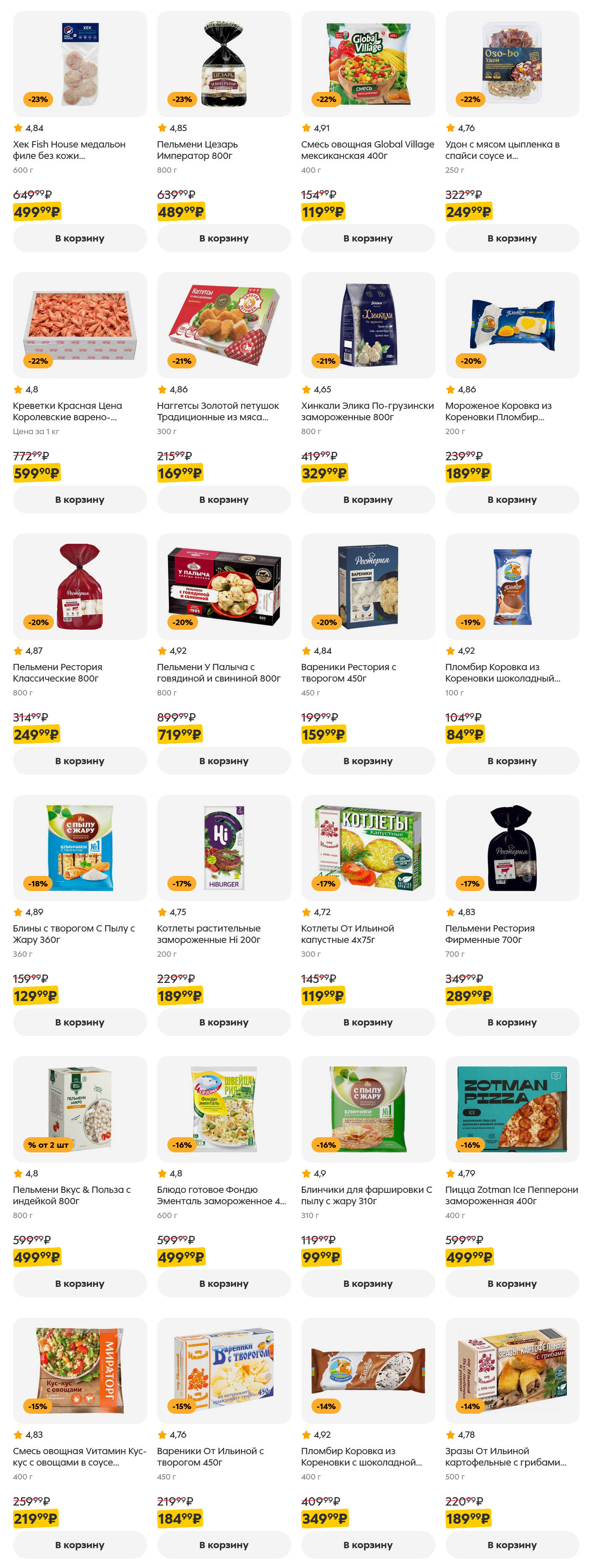Open Хек Fish House медальон product image

(80, 63)
